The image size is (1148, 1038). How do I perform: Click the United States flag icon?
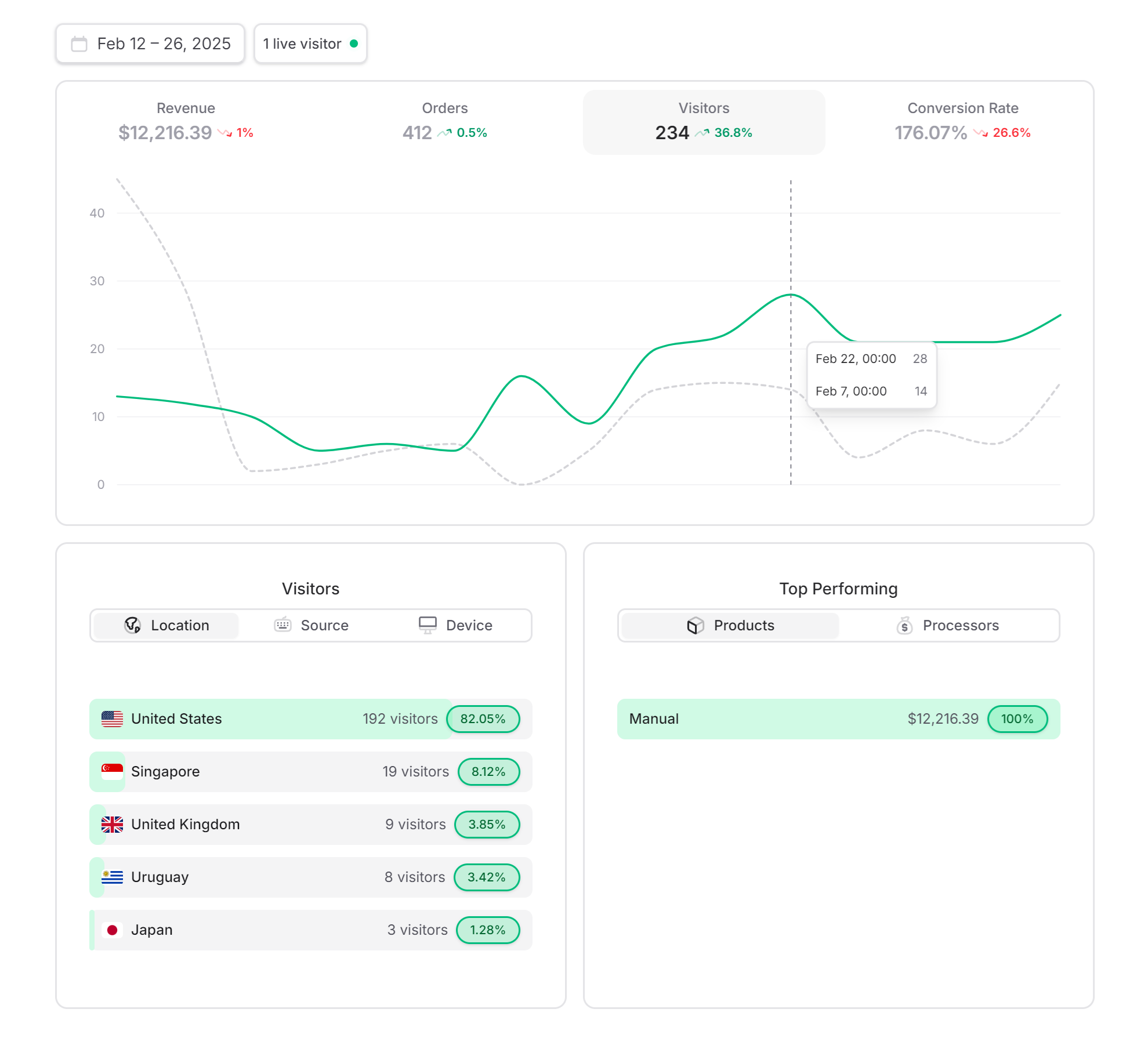click(112, 719)
